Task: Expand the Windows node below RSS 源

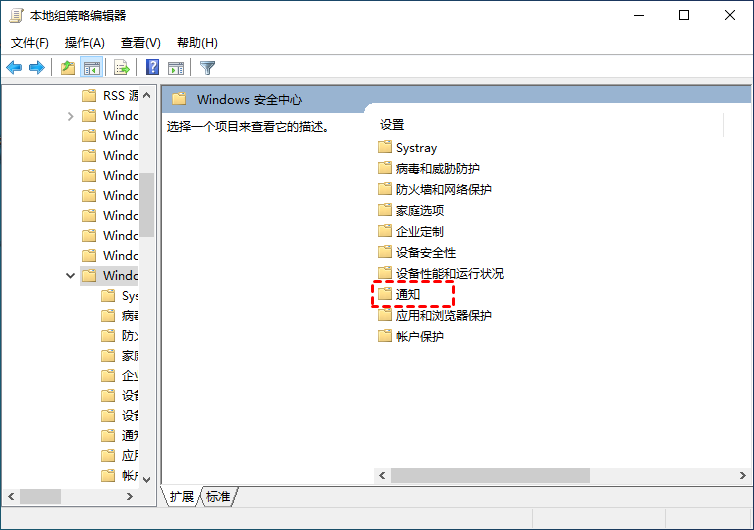Action: (71, 116)
